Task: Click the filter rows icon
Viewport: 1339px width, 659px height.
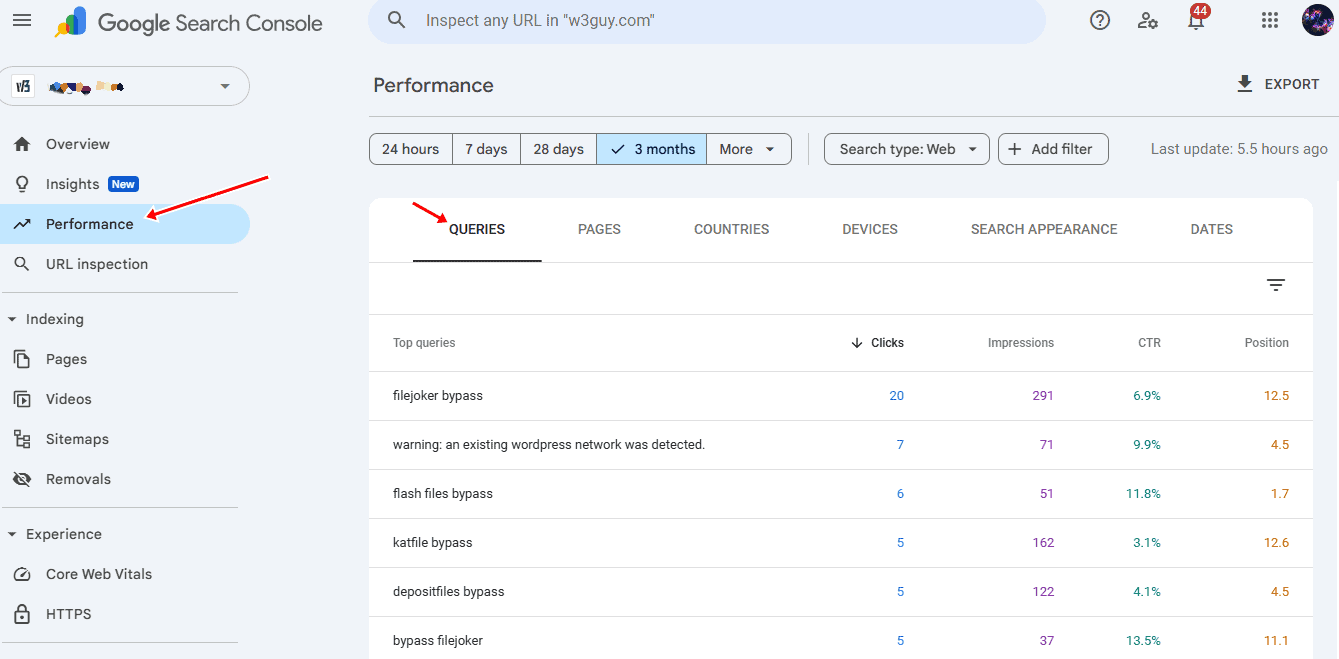Action: pyautogui.click(x=1276, y=285)
